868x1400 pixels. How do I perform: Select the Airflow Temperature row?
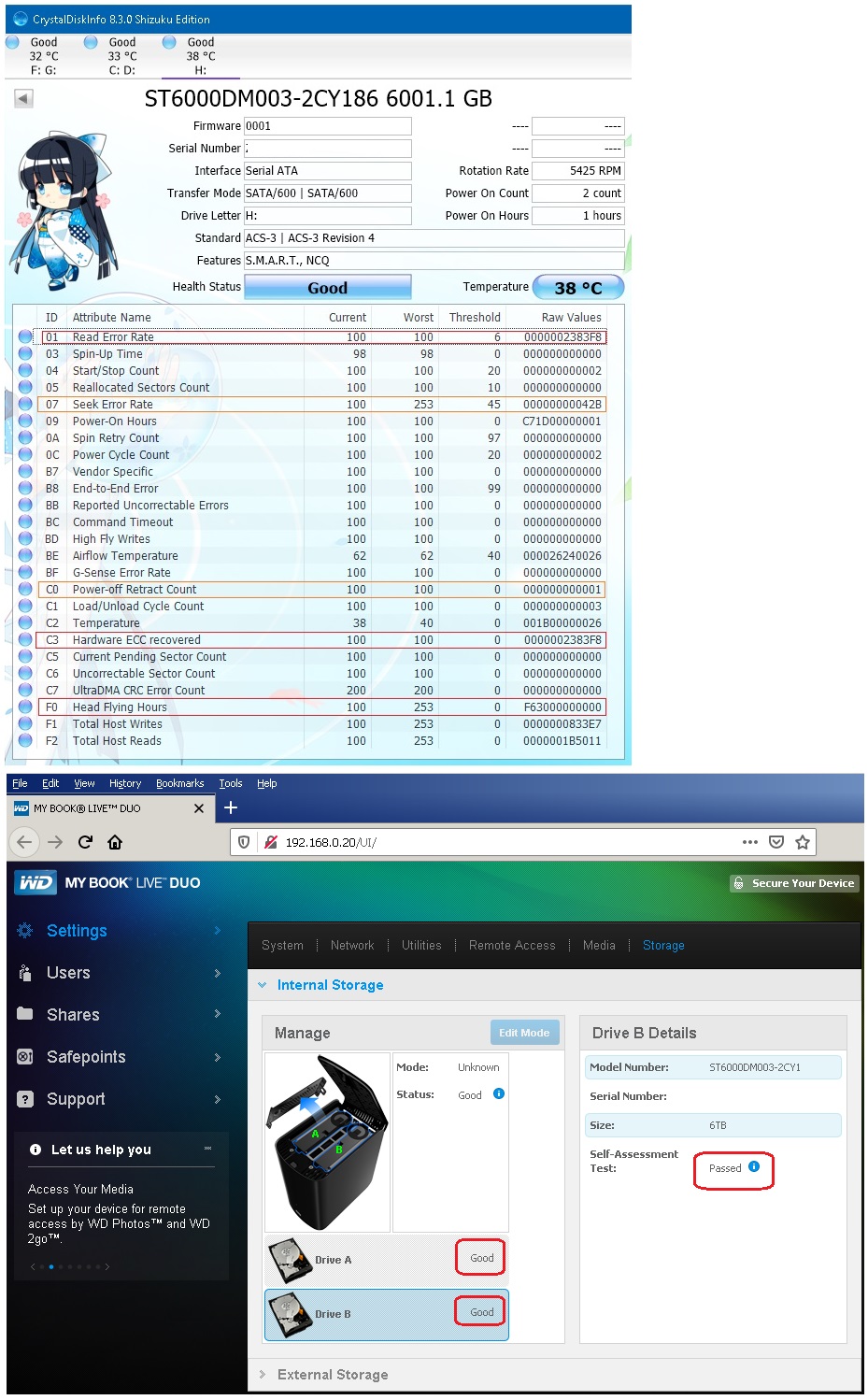(x=321, y=556)
